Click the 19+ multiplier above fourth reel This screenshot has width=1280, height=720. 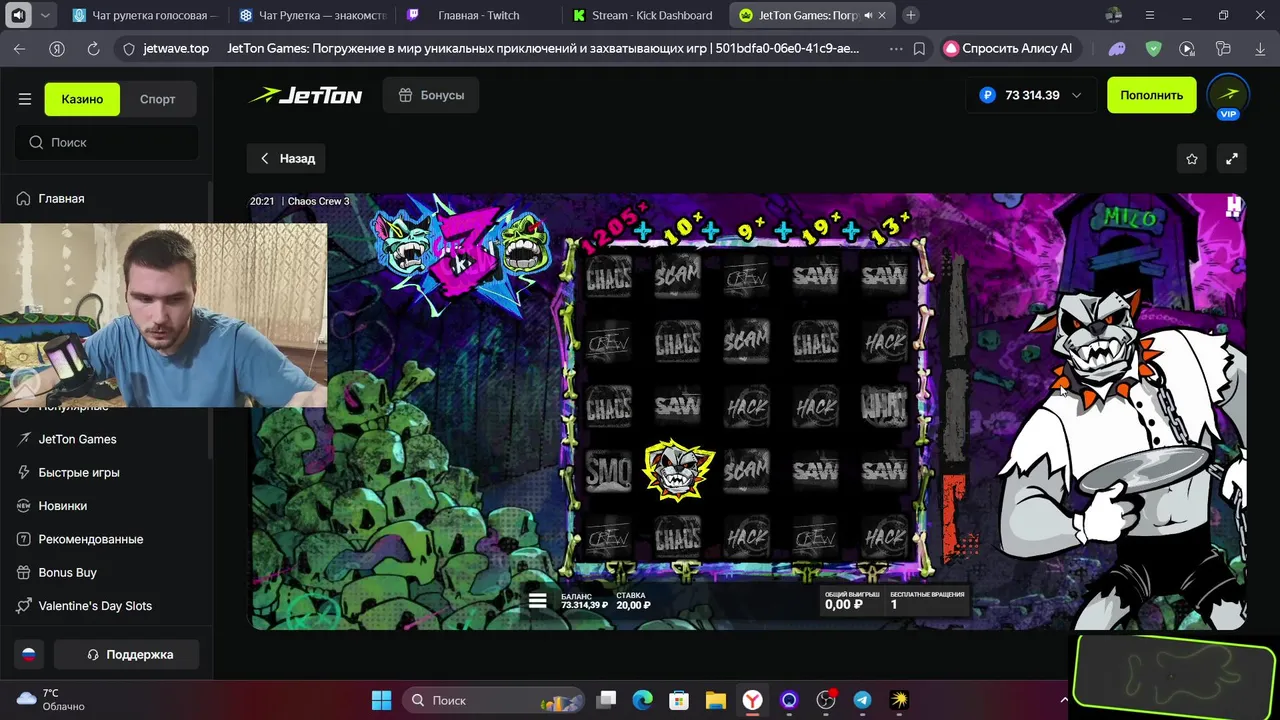pyautogui.click(x=820, y=228)
